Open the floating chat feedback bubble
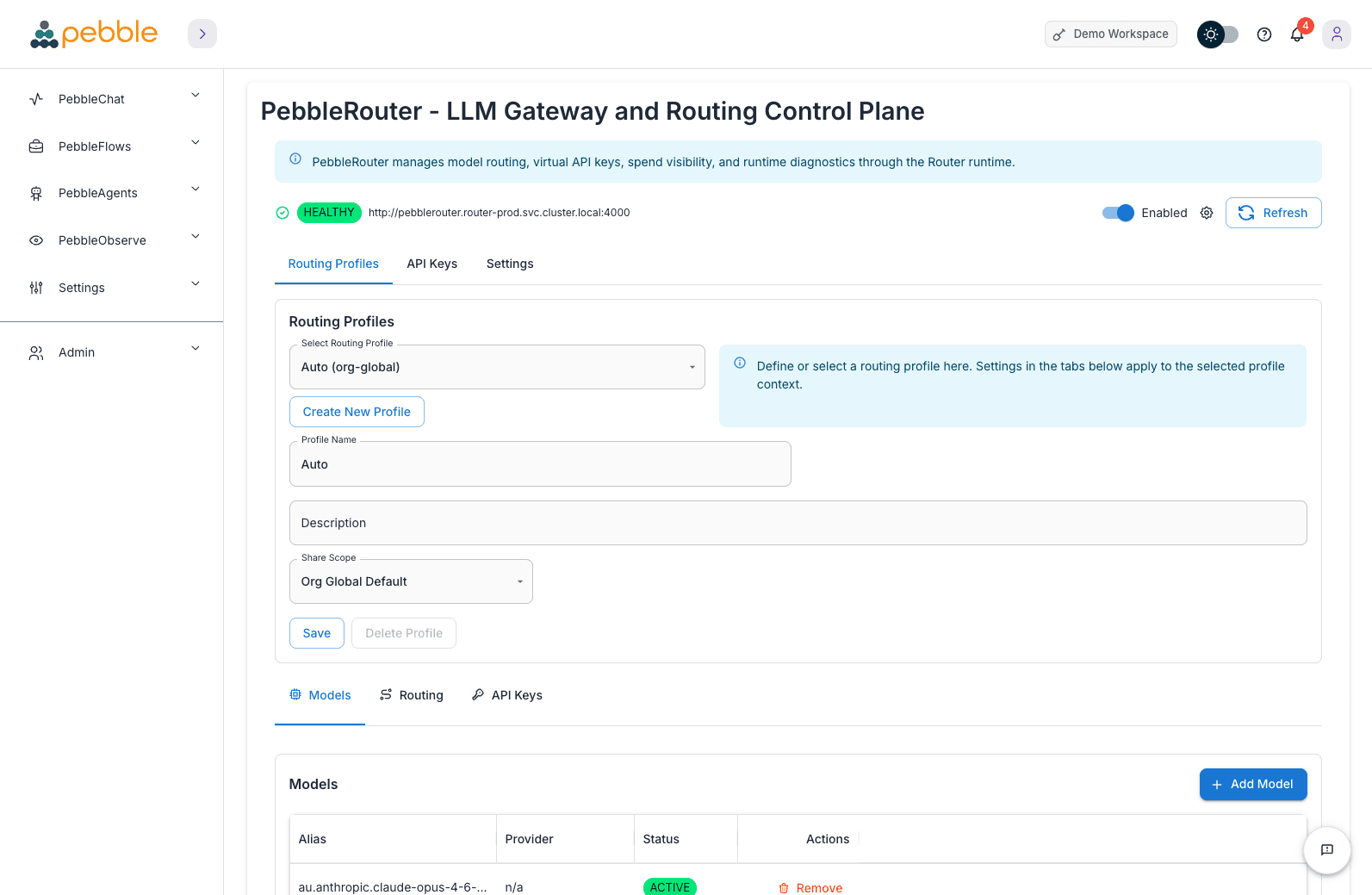 pyautogui.click(x=1326, y=850)
